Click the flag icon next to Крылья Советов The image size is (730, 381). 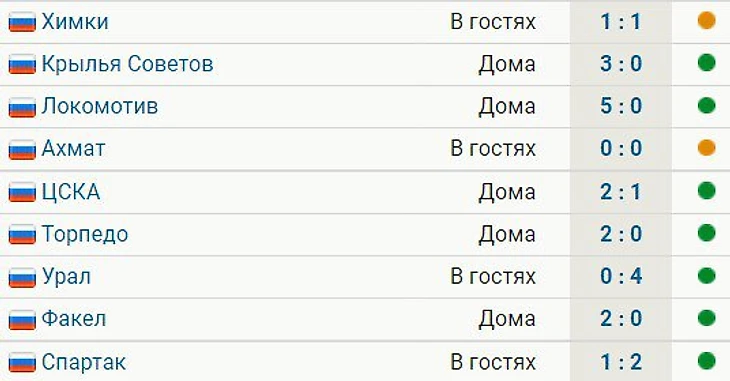point(22,64)
